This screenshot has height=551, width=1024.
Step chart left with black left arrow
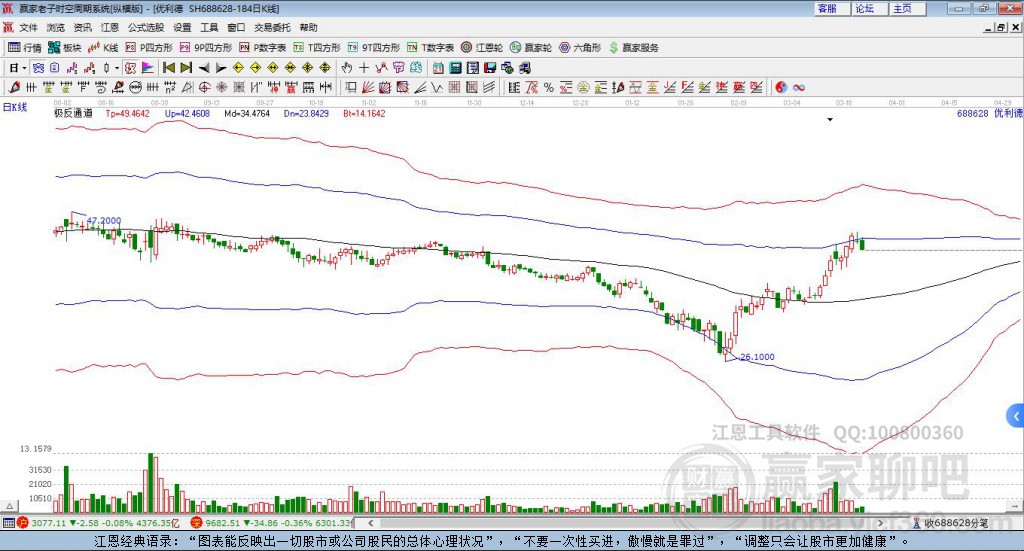[x=204, y=68]
